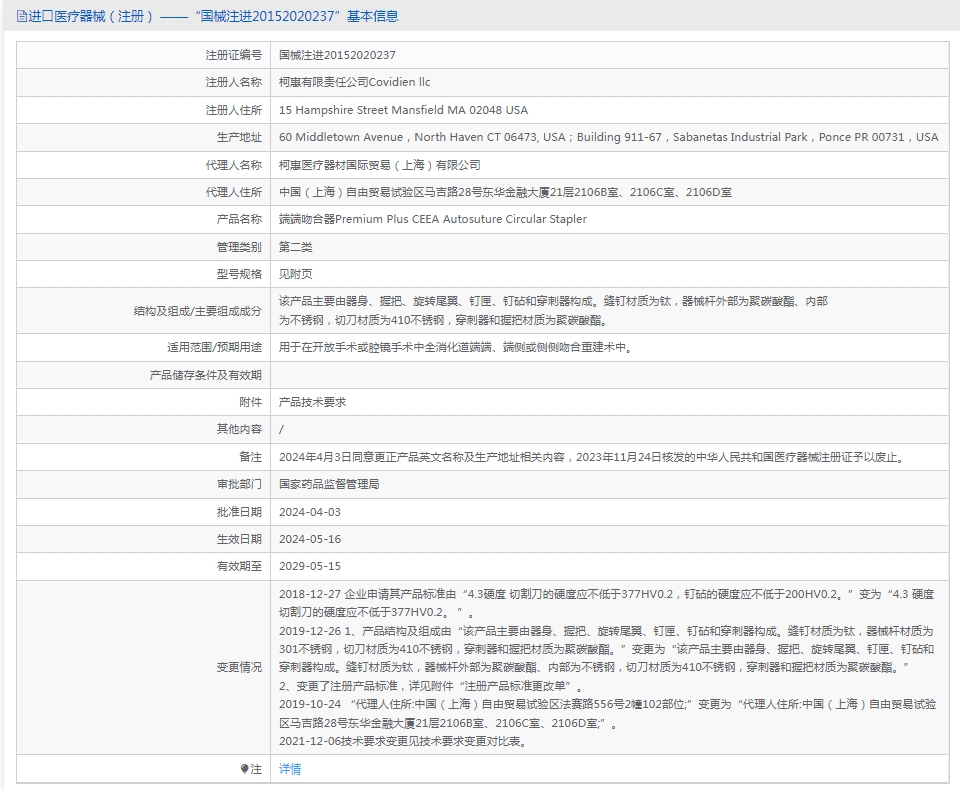
Task: Click the 代理人名称 label
Action: pyautogui.click(x=233, y=165)
